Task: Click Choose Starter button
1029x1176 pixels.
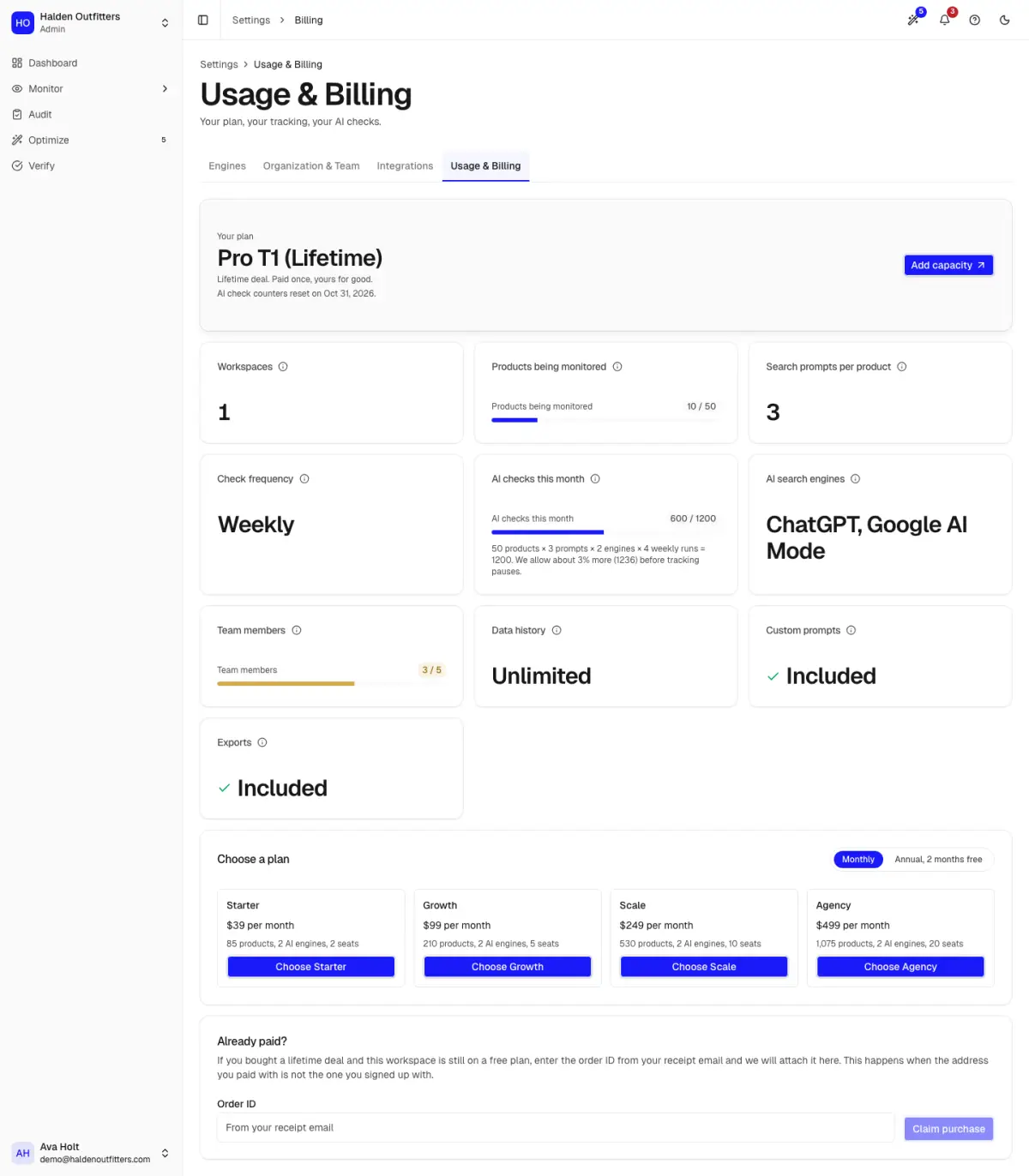Action: click(x=311, y=967)
